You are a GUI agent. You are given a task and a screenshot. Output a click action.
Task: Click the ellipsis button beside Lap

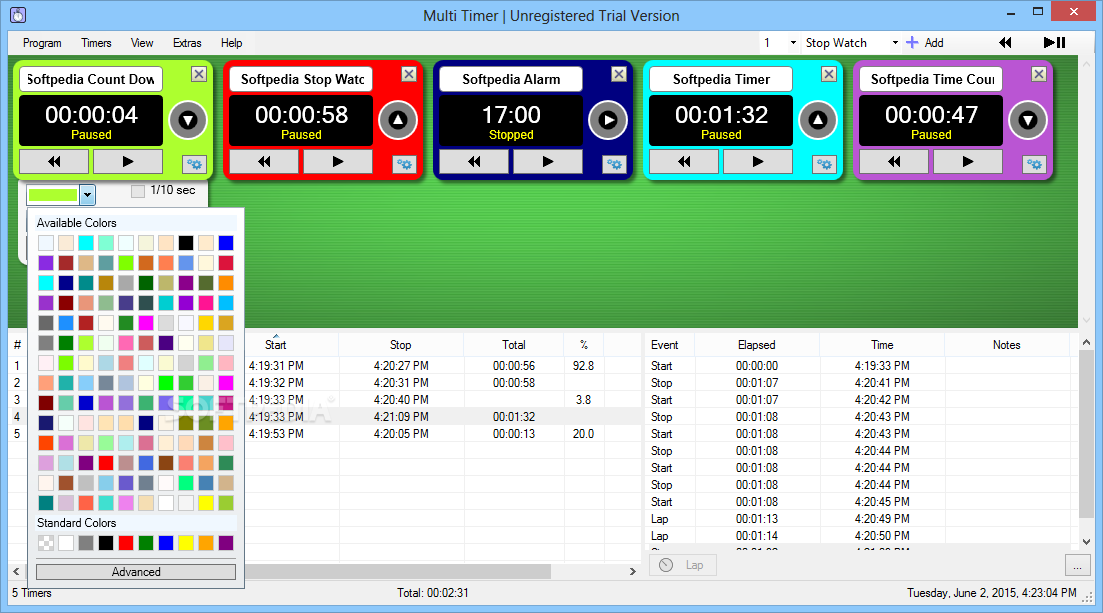point(1077,565)
